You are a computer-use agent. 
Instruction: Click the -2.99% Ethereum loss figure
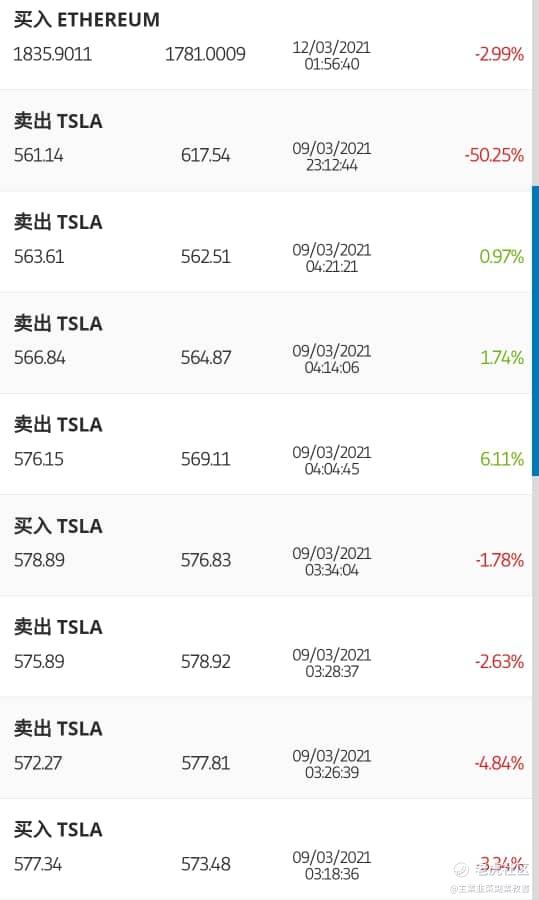coord(499,54)
